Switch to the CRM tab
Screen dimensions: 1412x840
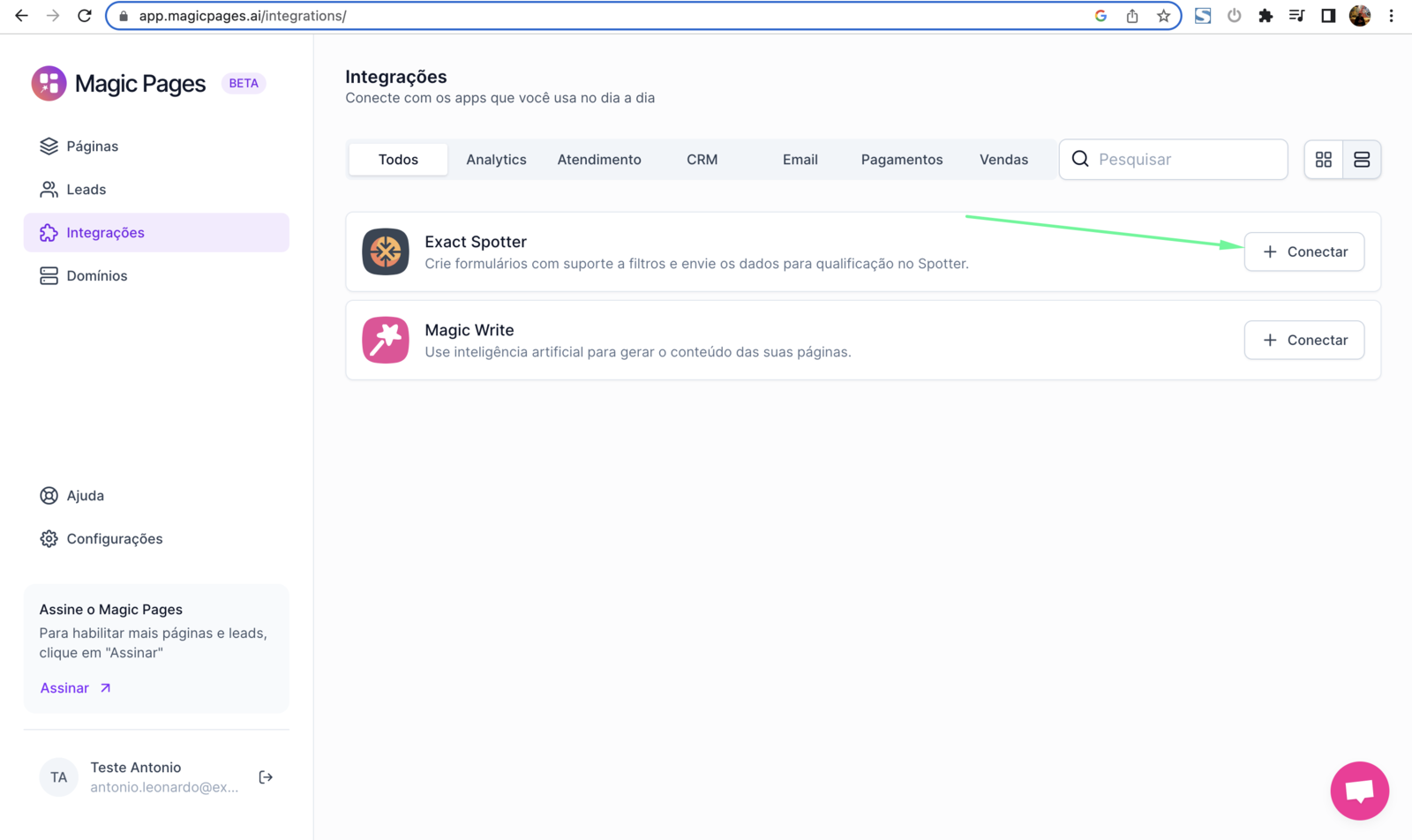click(702, 160)
